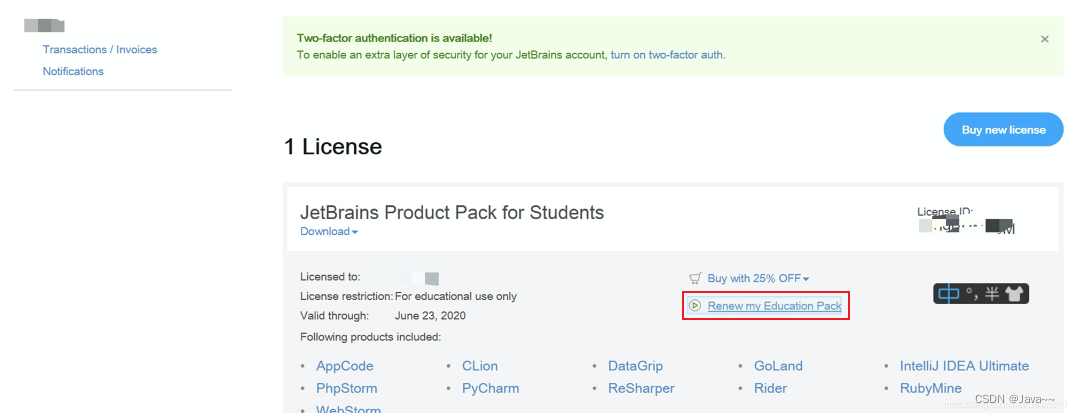Image resolution: width=1070 pixels, height=413 pixels.
Task: Click the circular renew icon
Action: point(694,305)
